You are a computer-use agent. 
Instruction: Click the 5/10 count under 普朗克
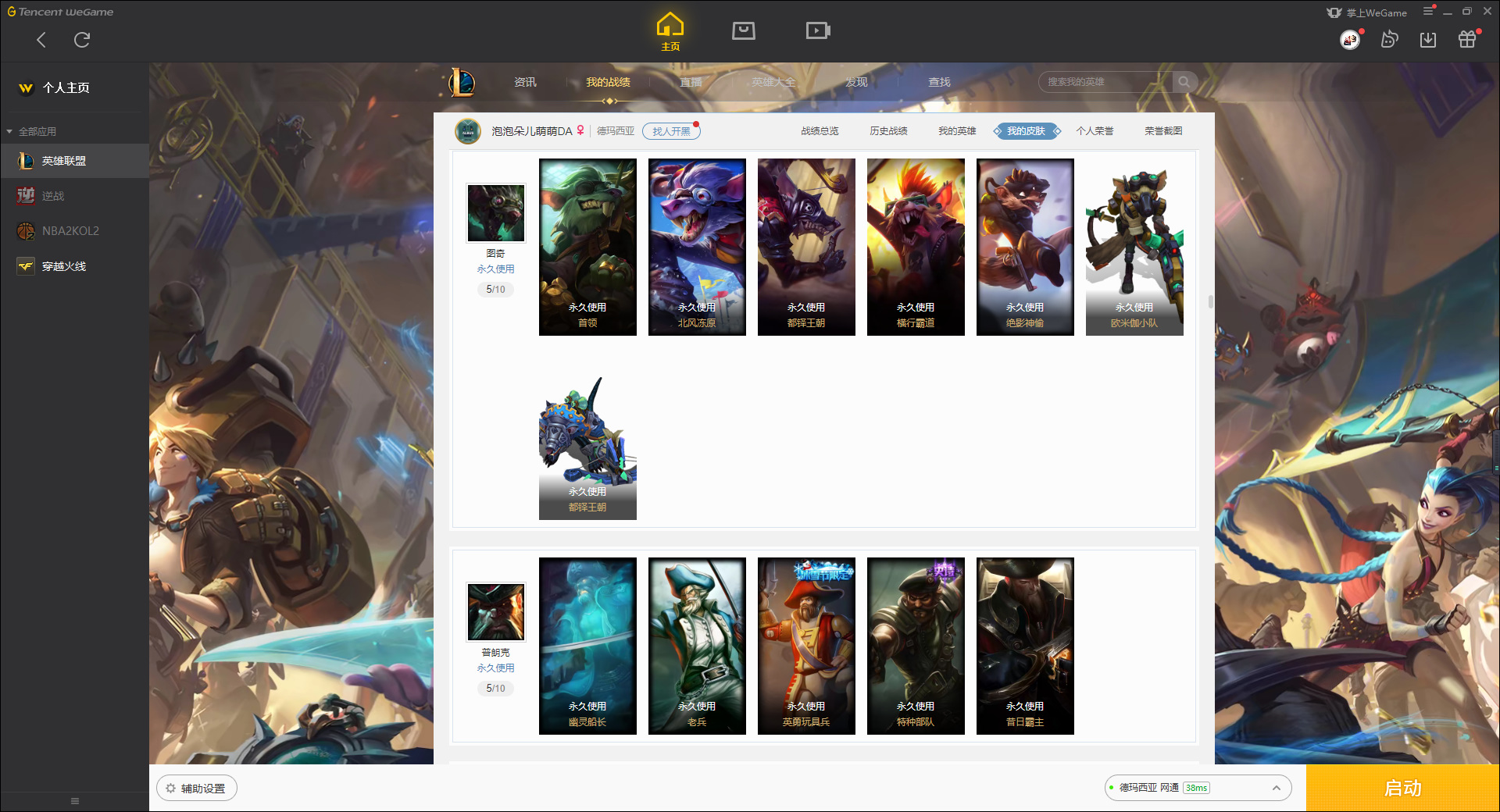(x=495, y=689)
